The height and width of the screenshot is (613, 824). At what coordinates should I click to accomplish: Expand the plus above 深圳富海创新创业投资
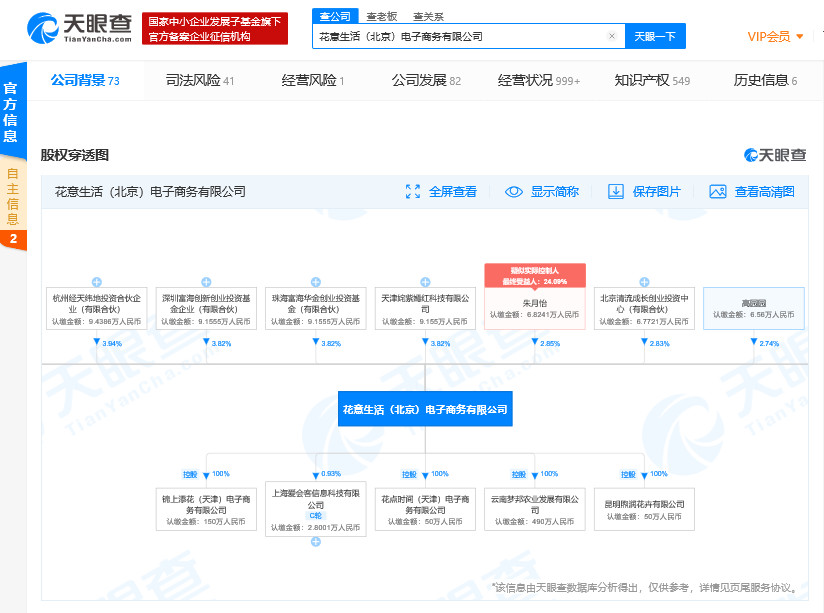(x=206, y=282)
